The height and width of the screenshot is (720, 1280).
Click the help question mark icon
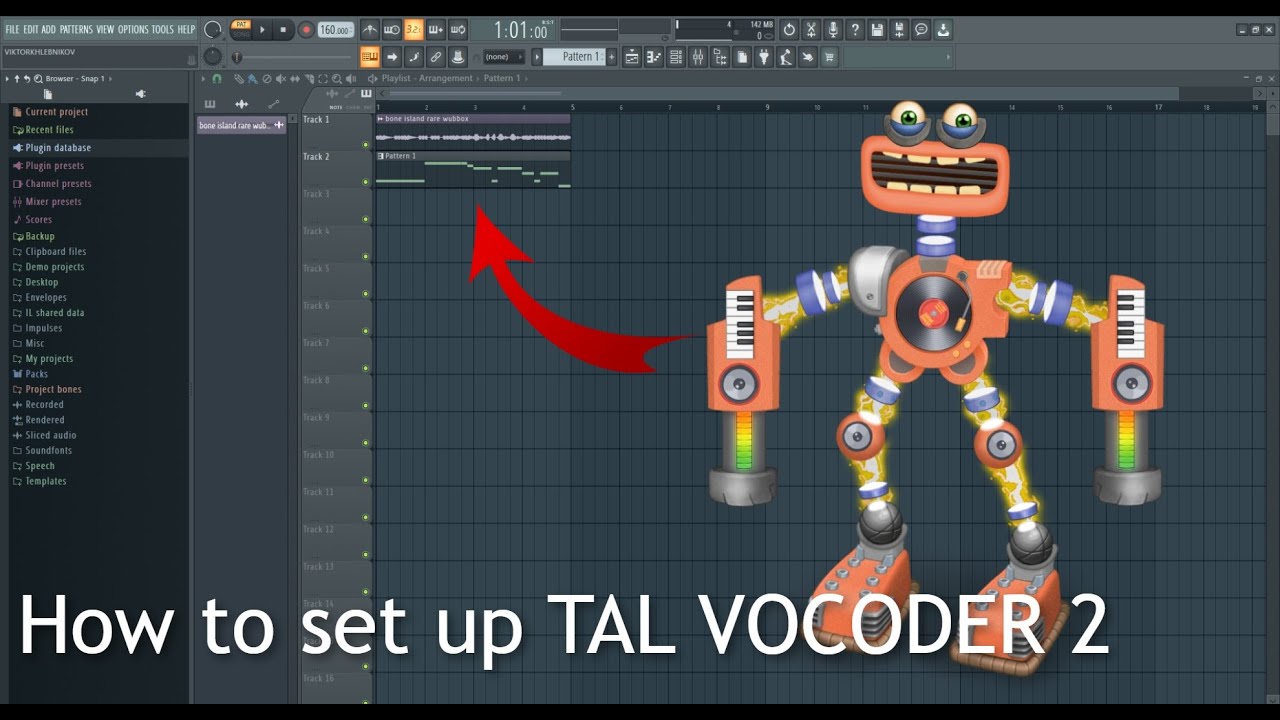[855, 30]
